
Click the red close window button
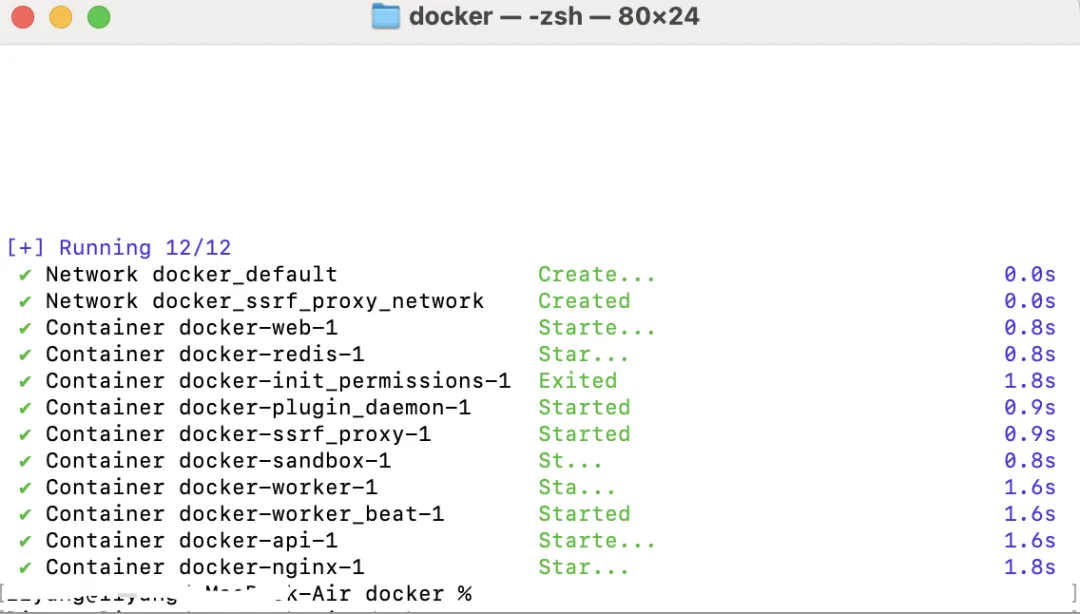pyautogui.click(x=22, y=17)
